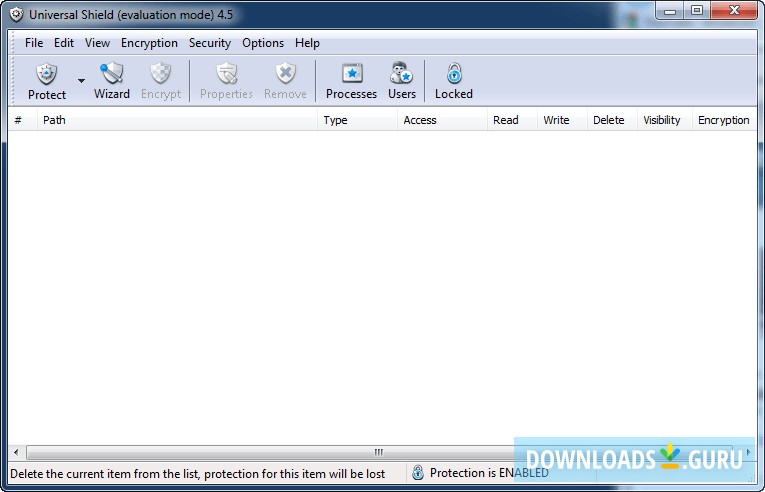
Task: Open Properties from the toolbar
Action: coord(226,81)
